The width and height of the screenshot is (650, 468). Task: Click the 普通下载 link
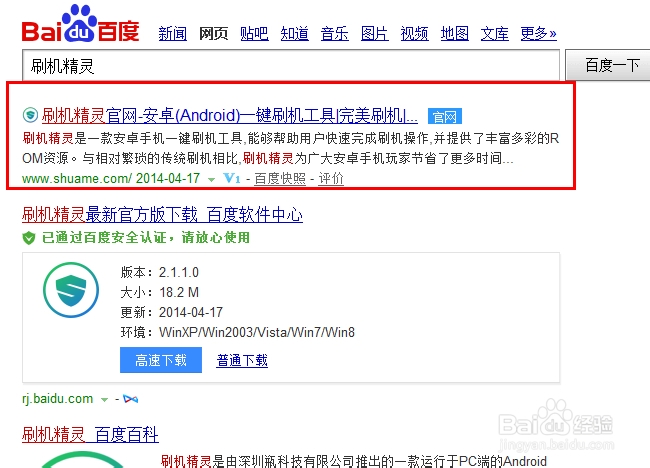click(242, 360)
